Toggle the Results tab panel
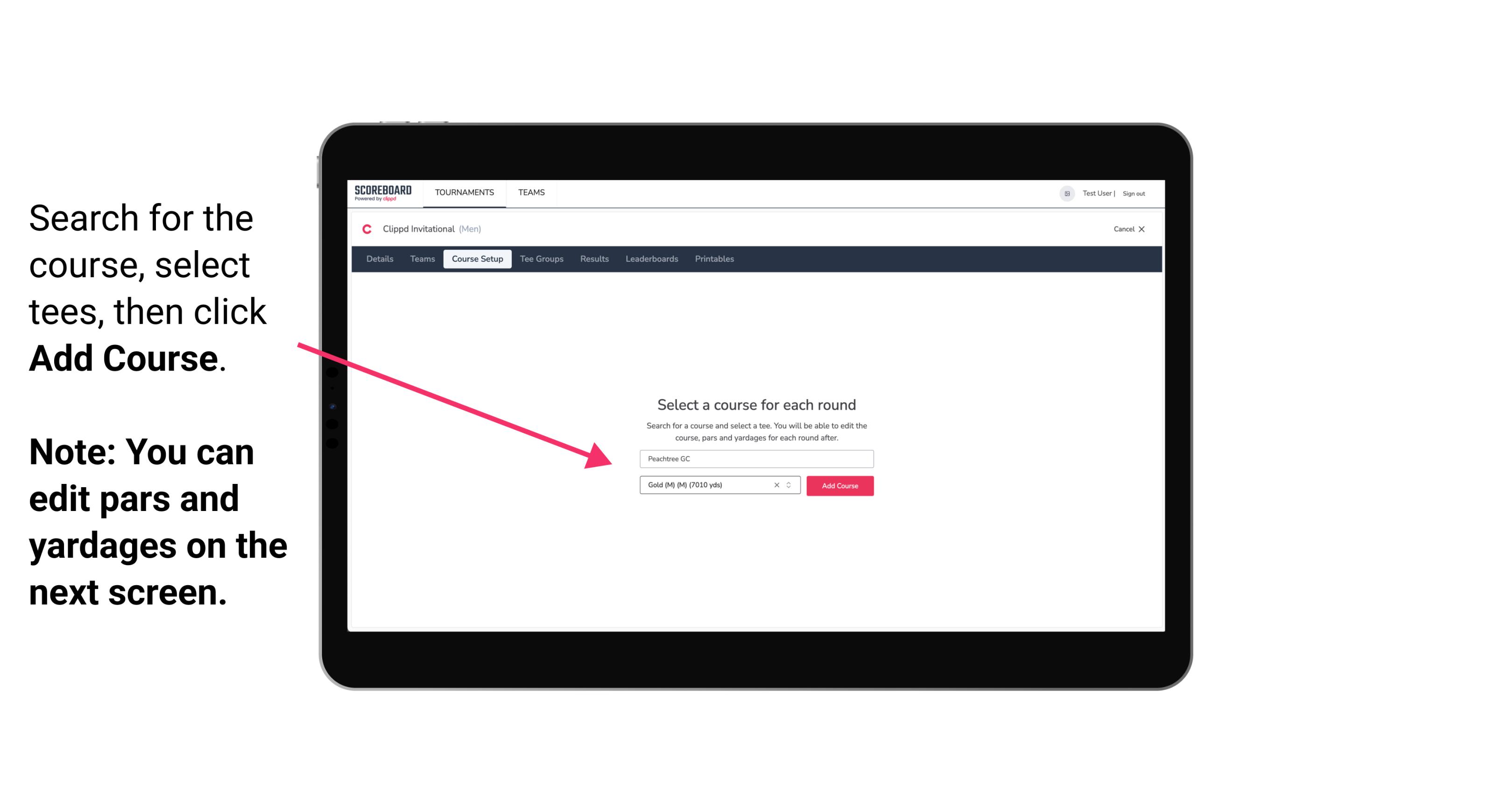This screenshot has height=812, width=1510. pyautogui.click(x=593, y=259)
